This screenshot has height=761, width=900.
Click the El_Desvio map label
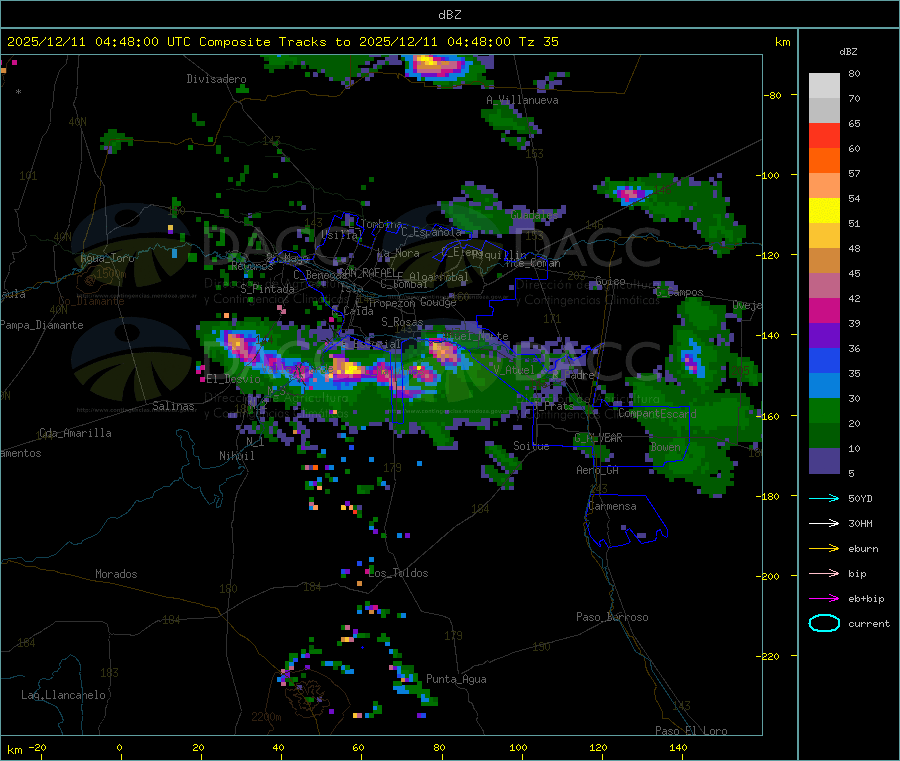[x=234, y=379]
